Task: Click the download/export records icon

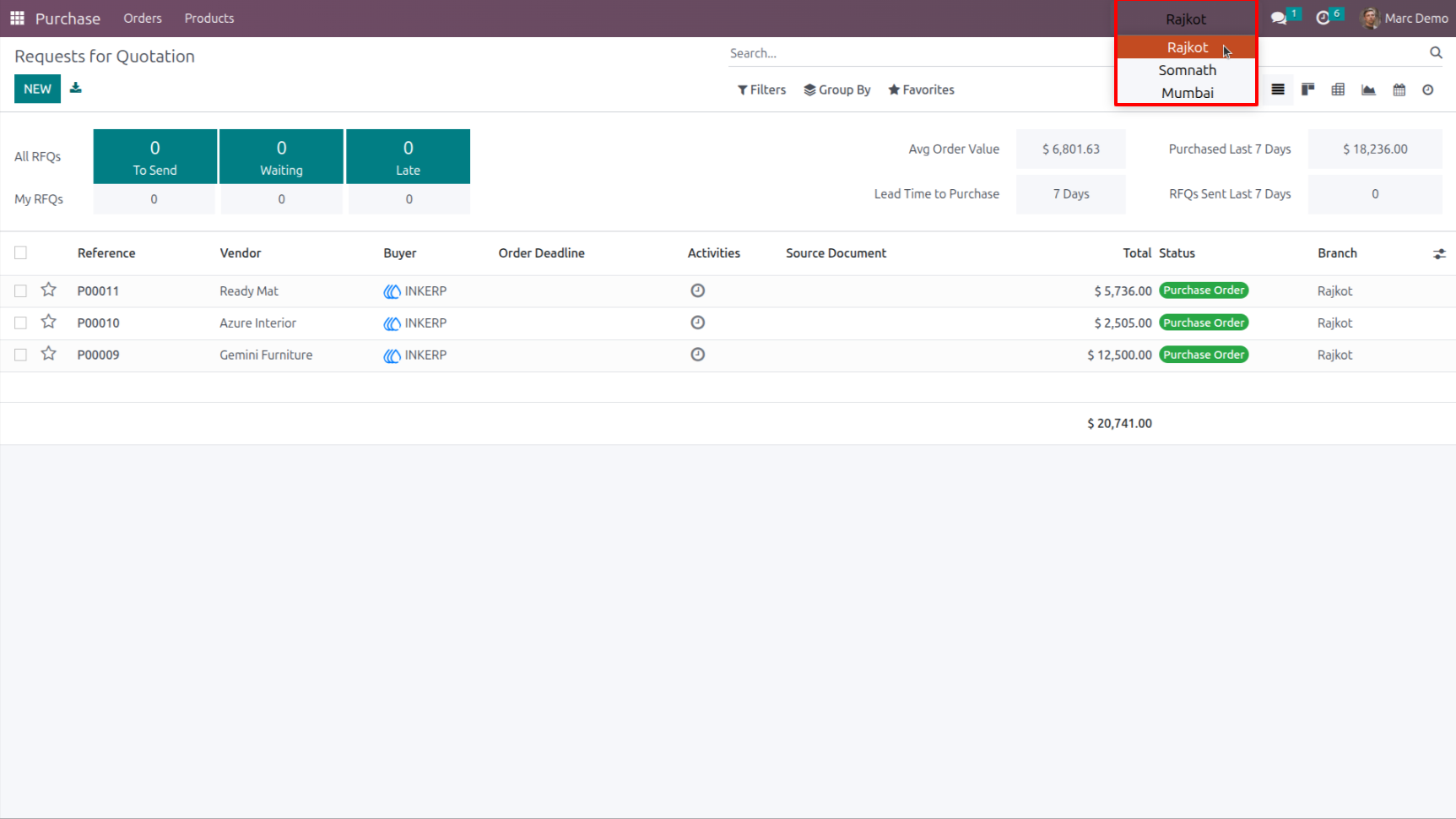Action: click(76, 88)
